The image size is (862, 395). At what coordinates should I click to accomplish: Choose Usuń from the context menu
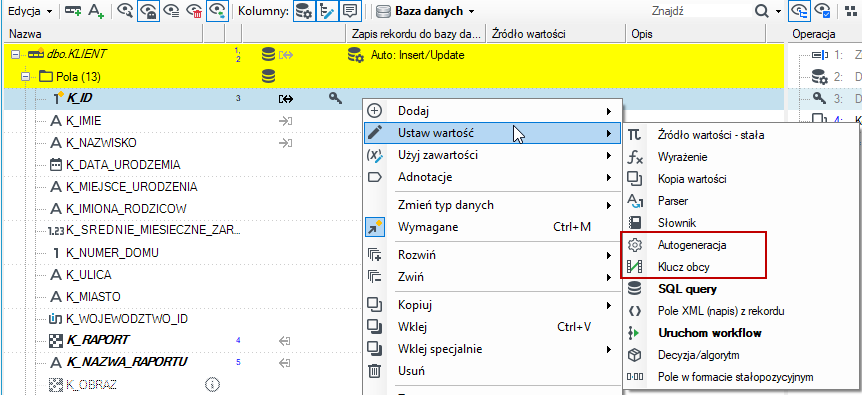(x=491, y=371)
